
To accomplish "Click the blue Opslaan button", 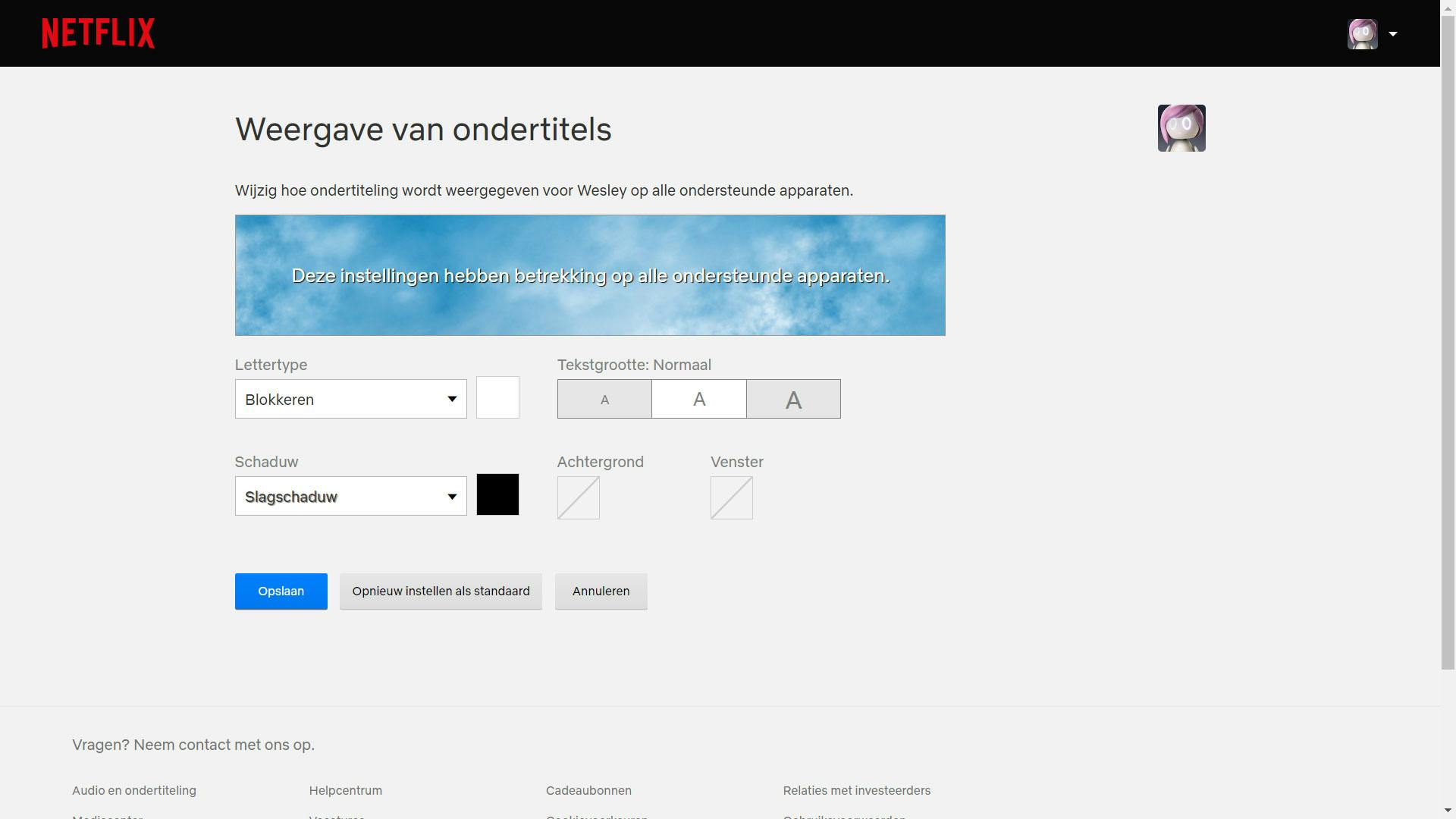I will (281, 591).
